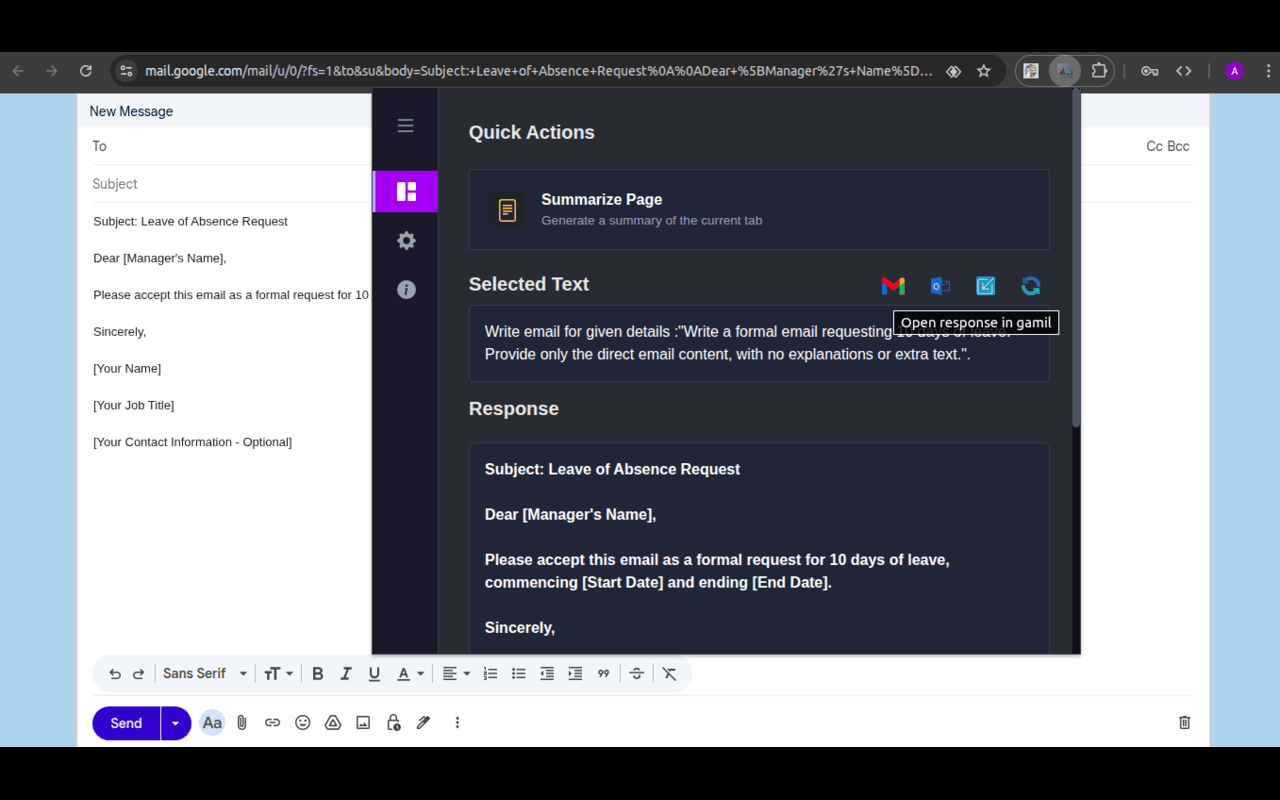This screenshot has width=1280, height=800.
Task: Attach files with paperclip icon
Action: 242,723
